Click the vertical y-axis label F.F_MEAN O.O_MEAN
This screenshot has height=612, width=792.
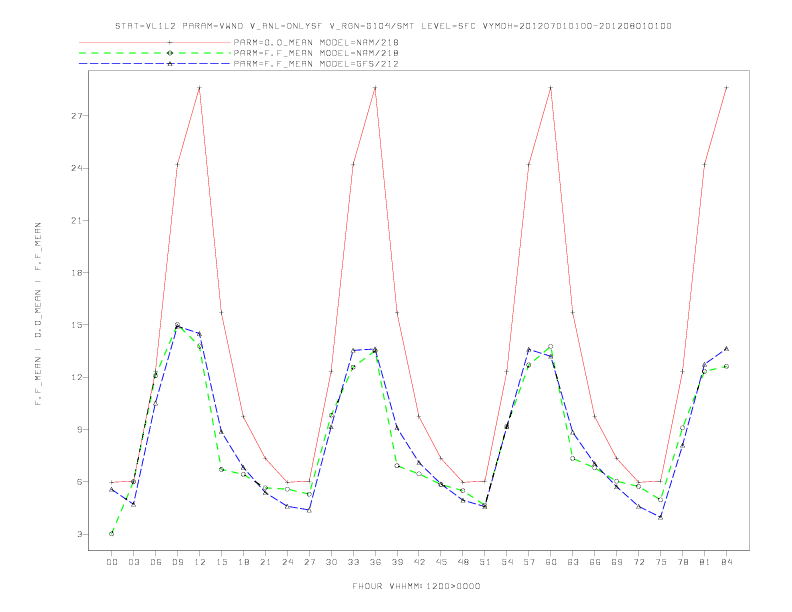click(38, 314)
